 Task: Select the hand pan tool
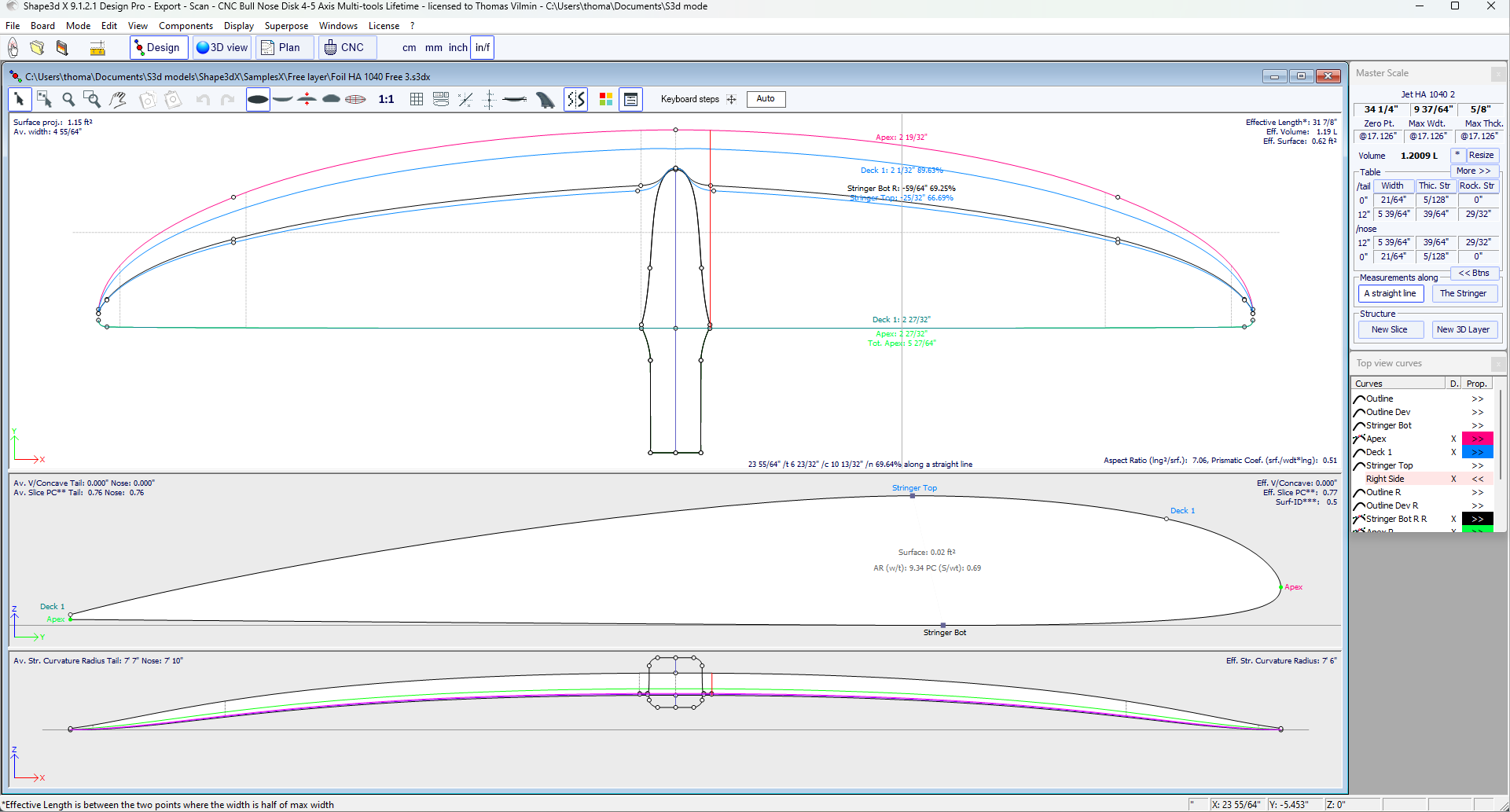[x=118, y=99]
